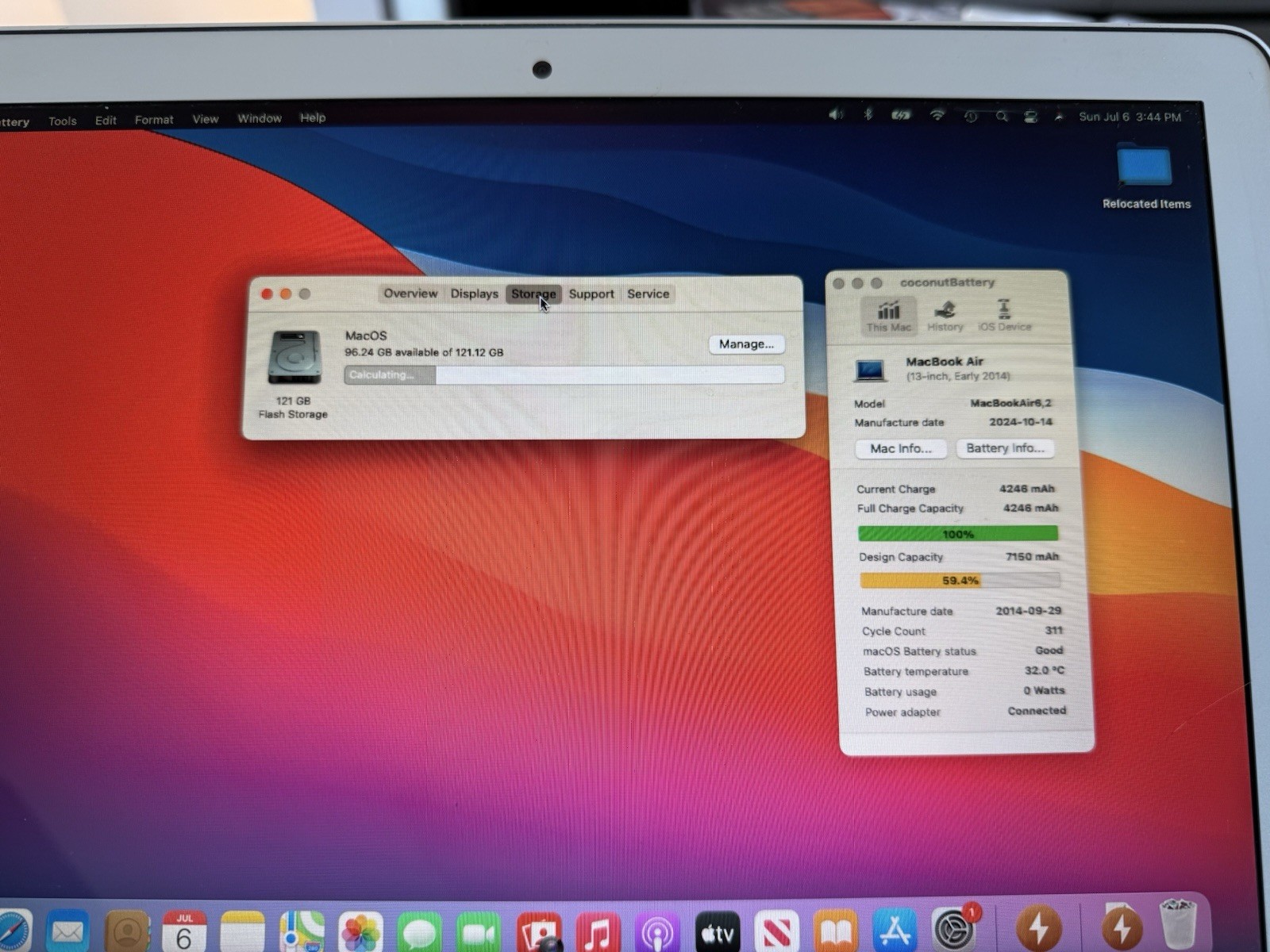Open the View menu
Viewport: 1270px width, 952px height.
point(206,119)
